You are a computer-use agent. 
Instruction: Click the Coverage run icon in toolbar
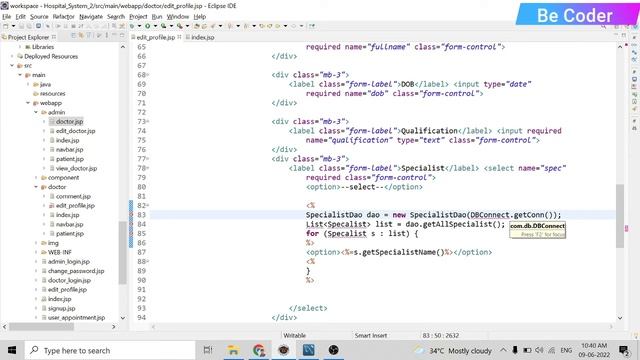pyautogui.click(x=163, y=26)
